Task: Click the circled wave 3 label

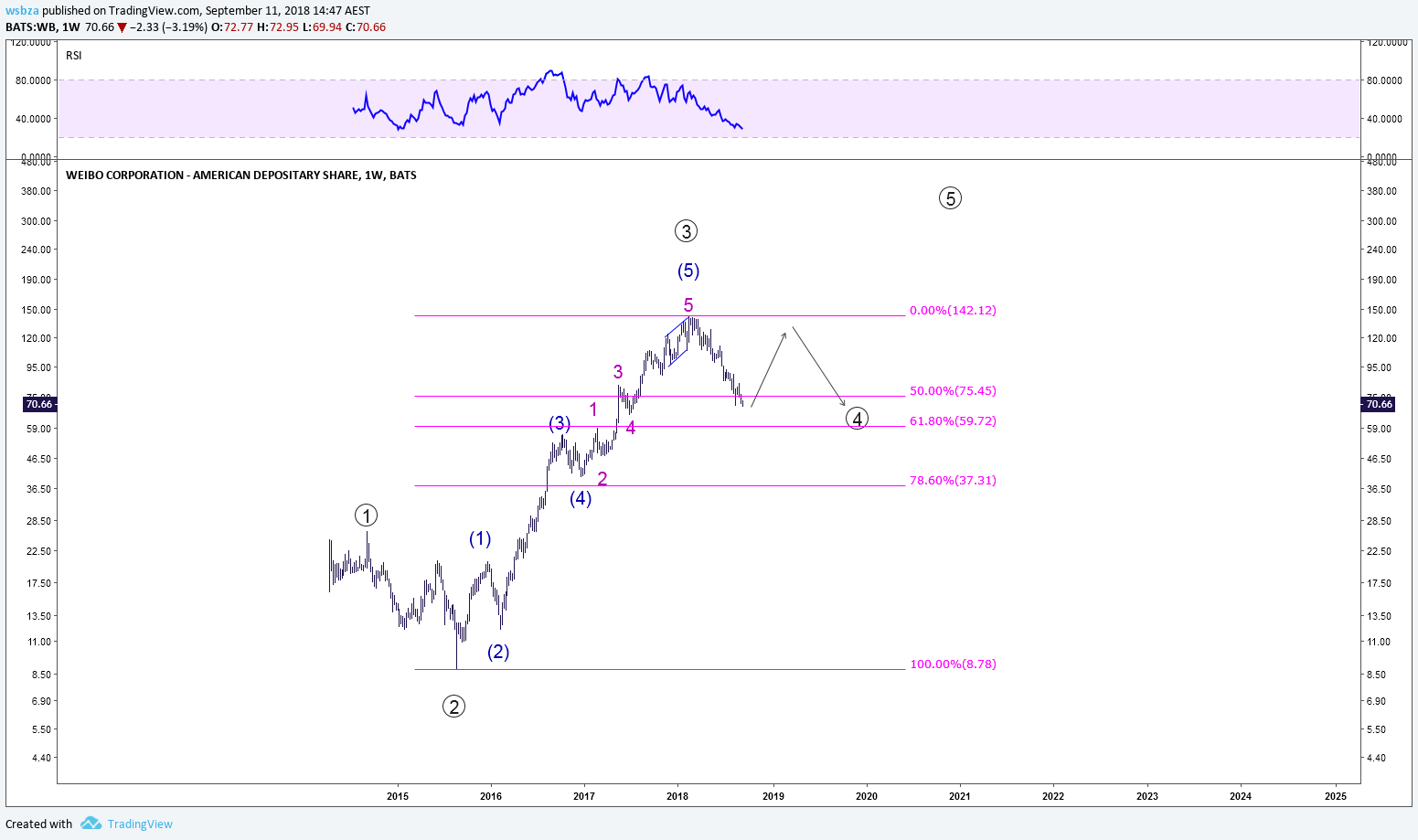Action: (x=686, y=231)
